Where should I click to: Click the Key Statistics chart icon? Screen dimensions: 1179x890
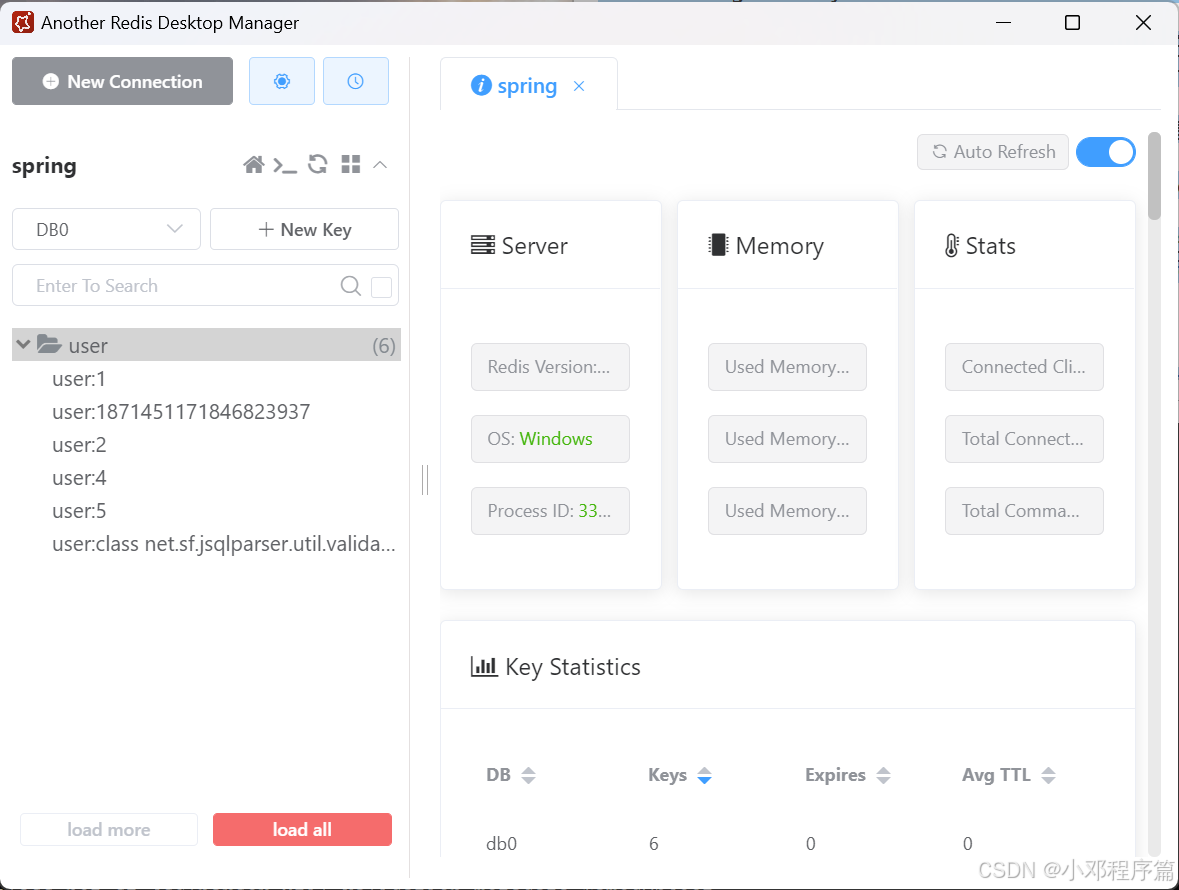[x=484, y=667]
